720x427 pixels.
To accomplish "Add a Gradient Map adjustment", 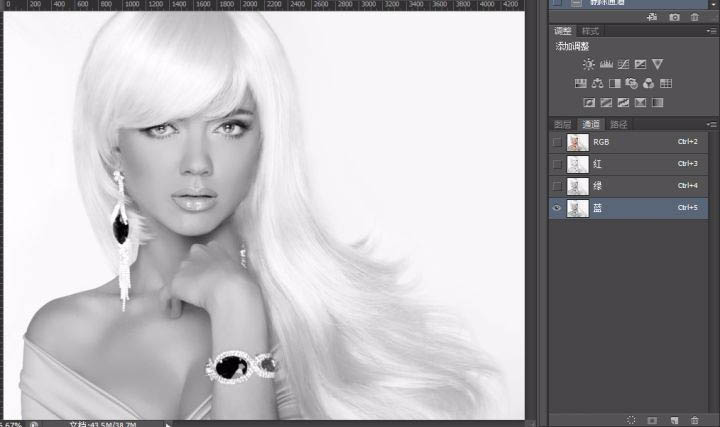I will [658, 102].
